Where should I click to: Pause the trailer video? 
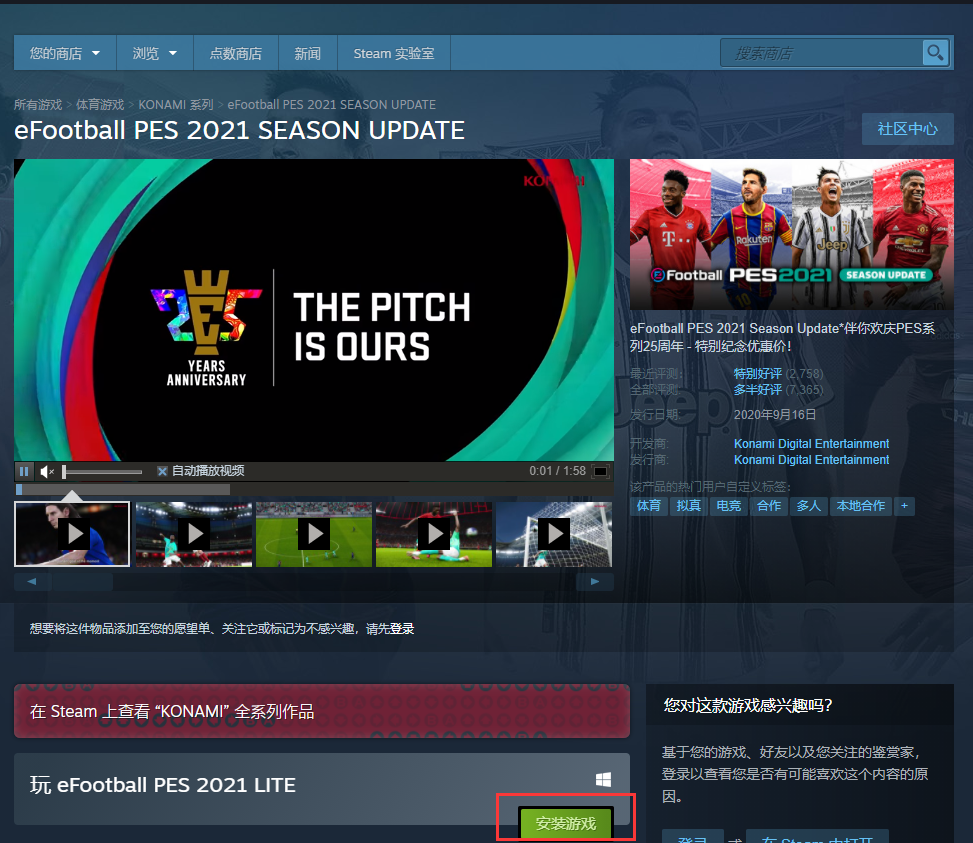pyautogui.click(x=24, y=471)
